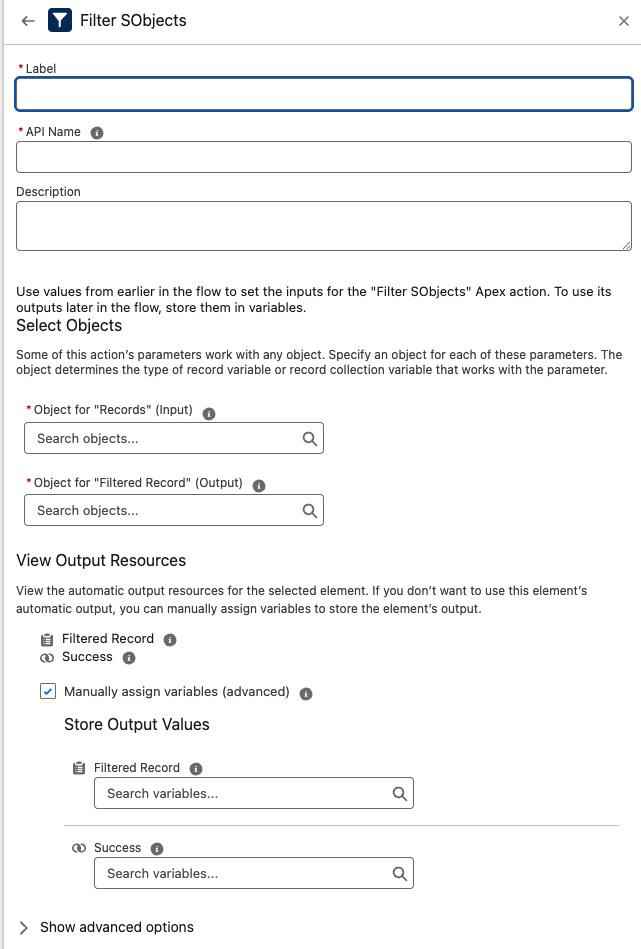Viewport: 641px width, 949px height.
Task: Click info icon for "Filtered Record" (Output) object
Action: pyautogui.click(x=259, y=485)
